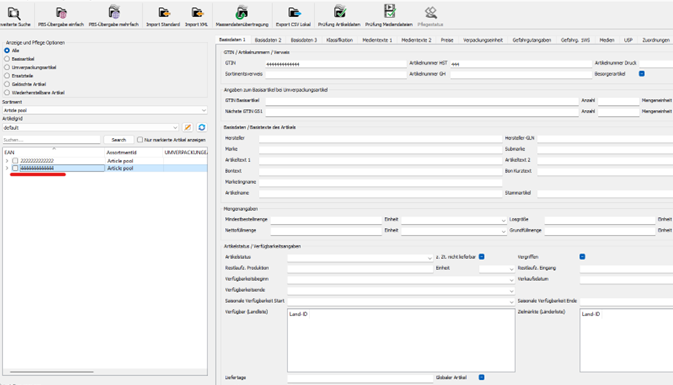
Task: Click the Marketingname input field
Action: tap(380, 182)
